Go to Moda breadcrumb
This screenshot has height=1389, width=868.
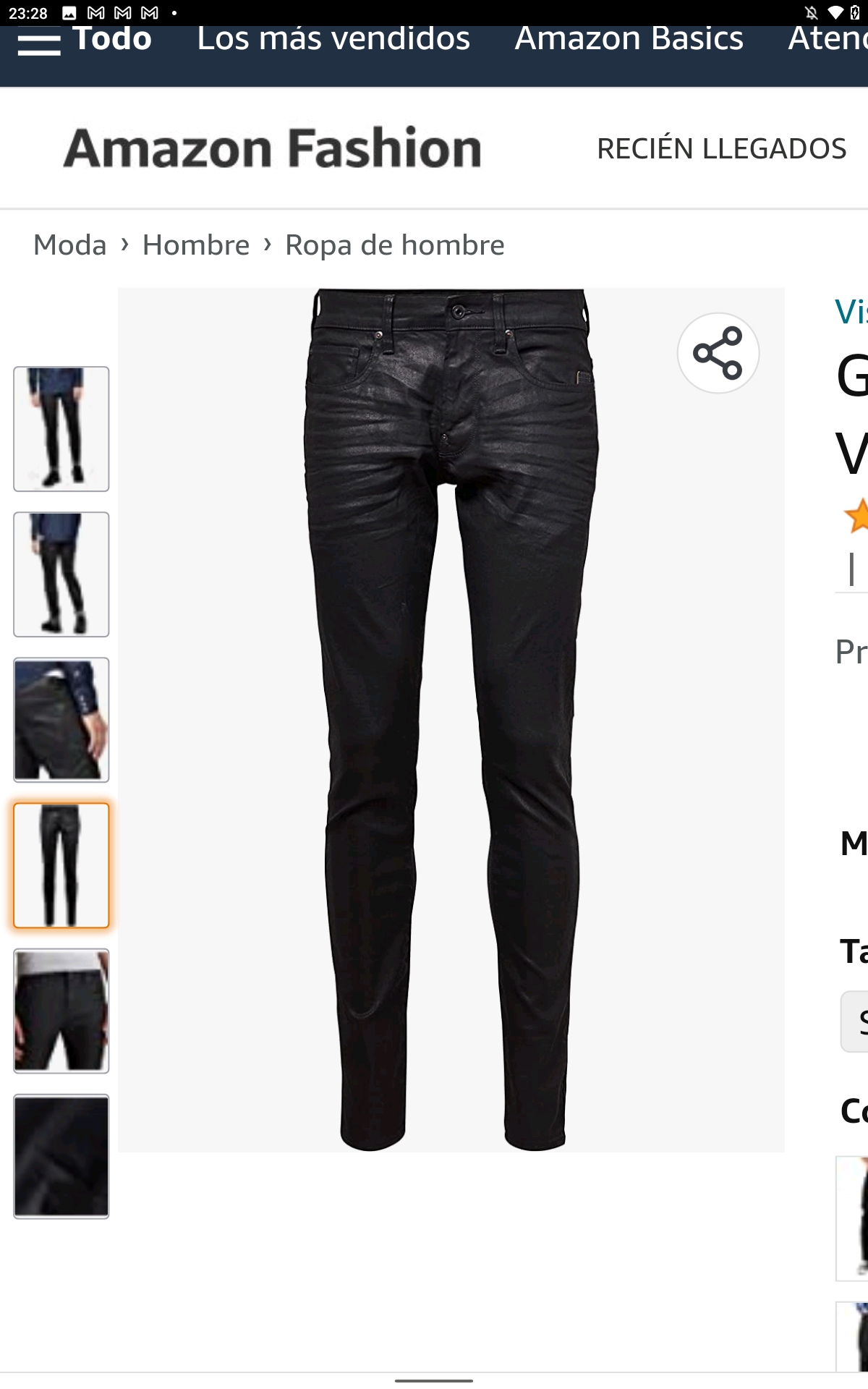coord(70,245)
